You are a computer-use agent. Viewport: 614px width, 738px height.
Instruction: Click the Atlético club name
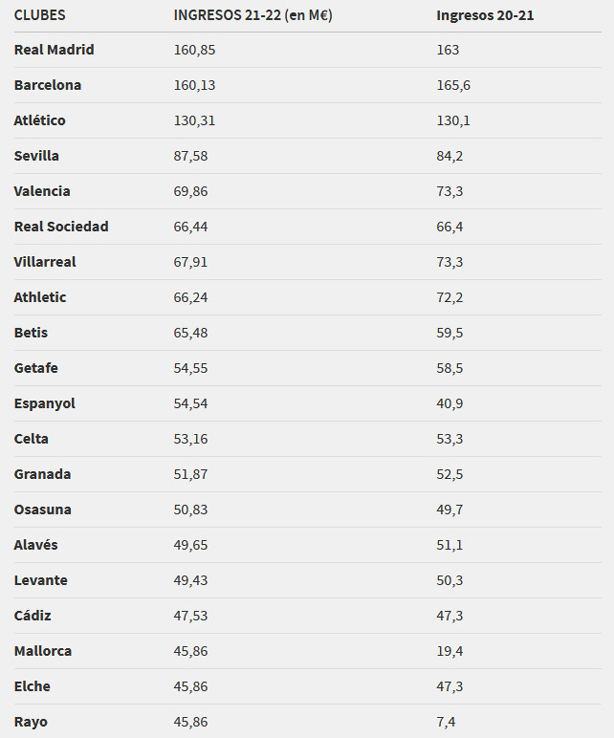click(x=40, y=120)
